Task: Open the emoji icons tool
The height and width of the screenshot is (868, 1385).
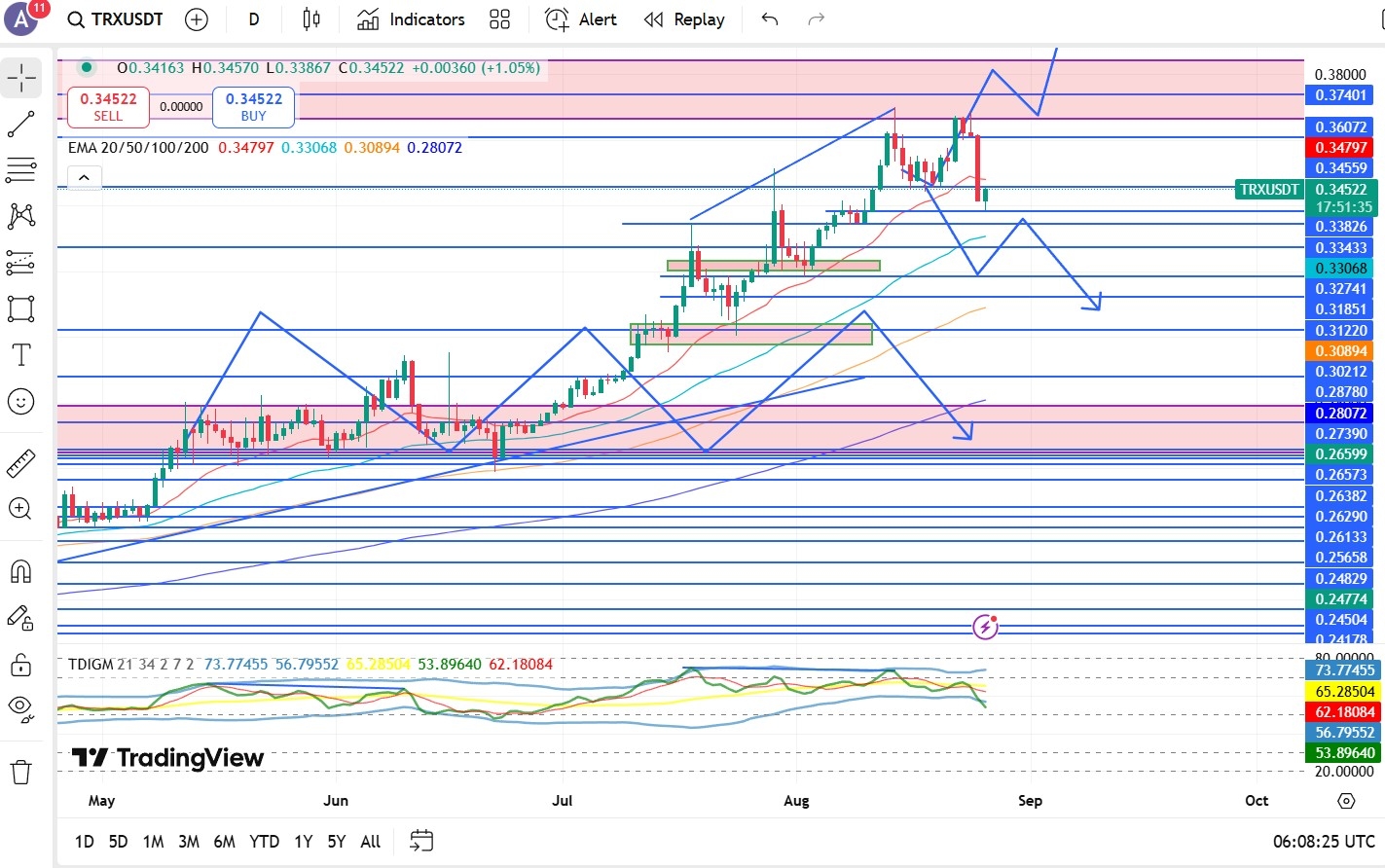Action: click(x=21, y=402)
